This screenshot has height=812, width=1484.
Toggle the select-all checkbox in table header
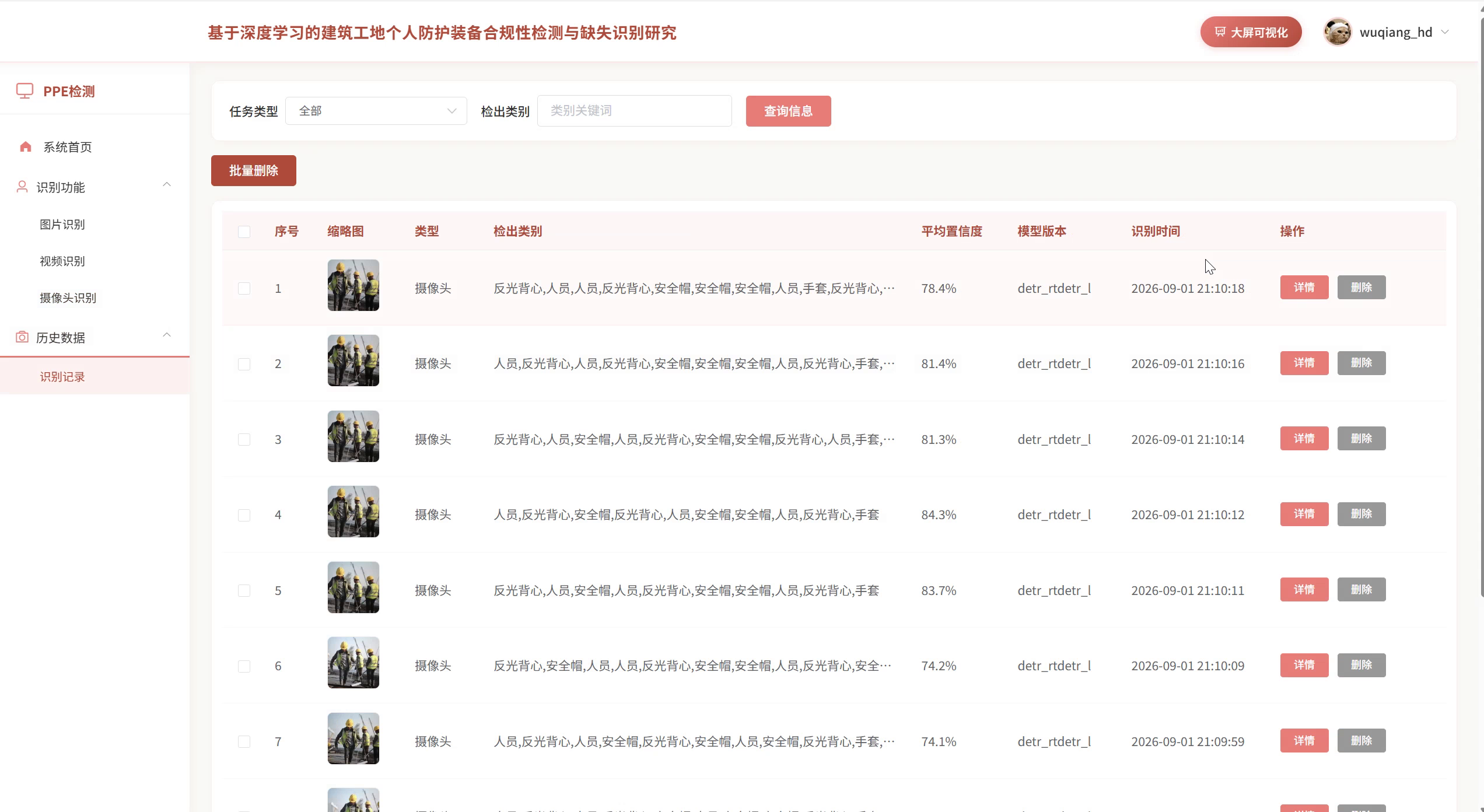coord(244,232)
